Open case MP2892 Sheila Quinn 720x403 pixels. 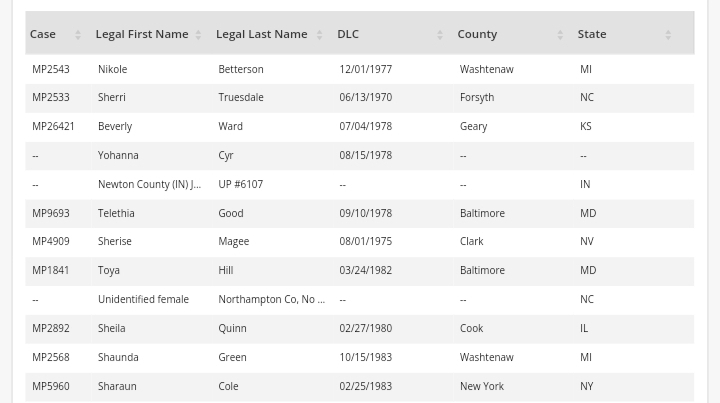(x=51, y=329)
